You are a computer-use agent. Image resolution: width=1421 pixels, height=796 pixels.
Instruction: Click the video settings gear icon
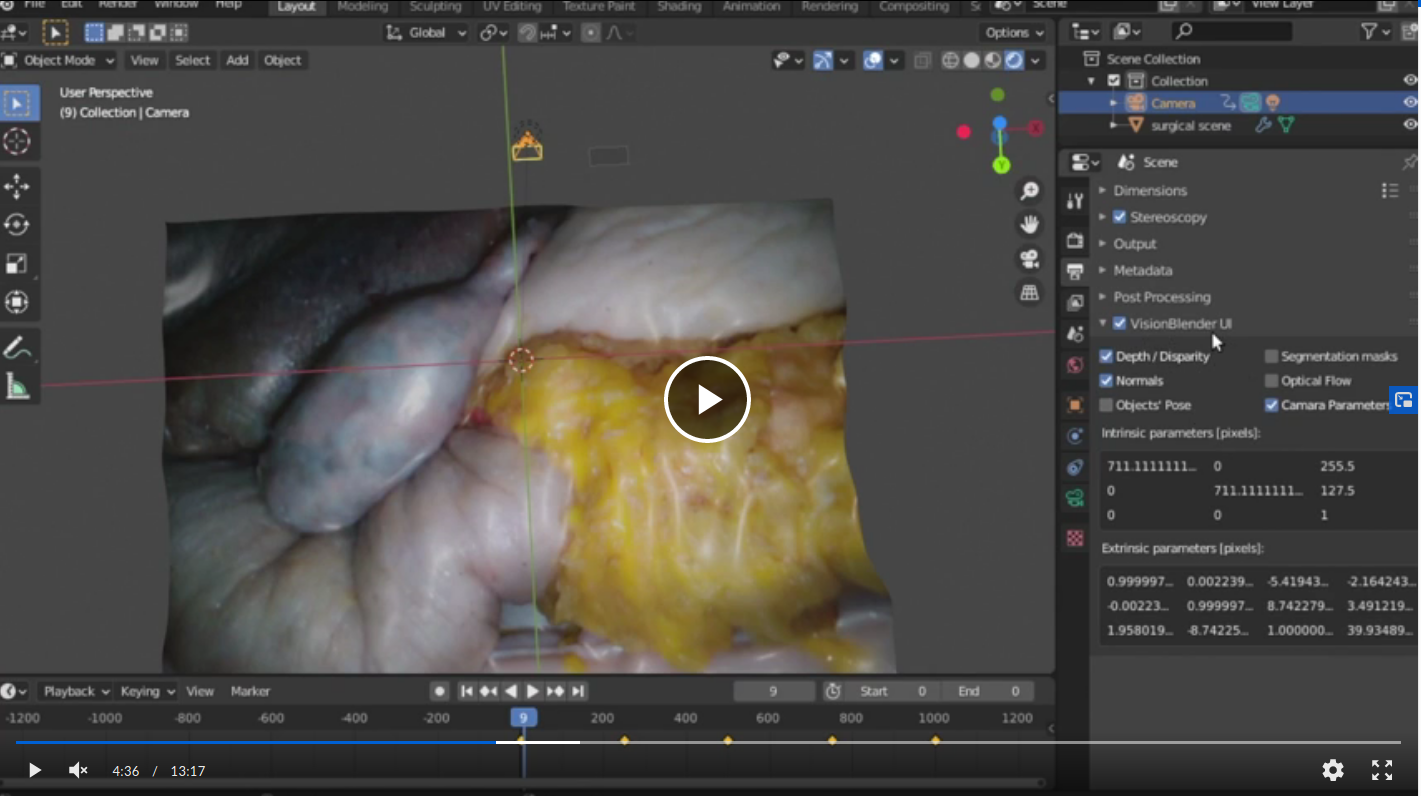coord(1332,769)
